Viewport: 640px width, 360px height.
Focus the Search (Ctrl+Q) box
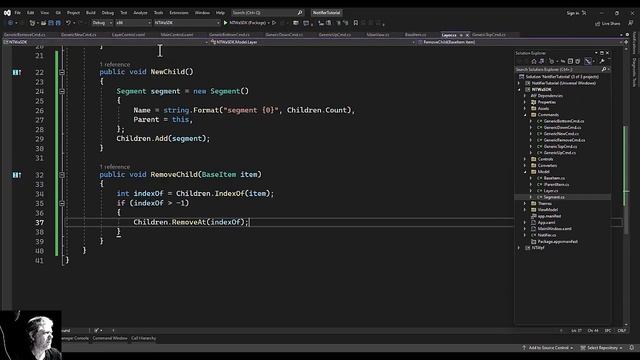tap(267, 13)
